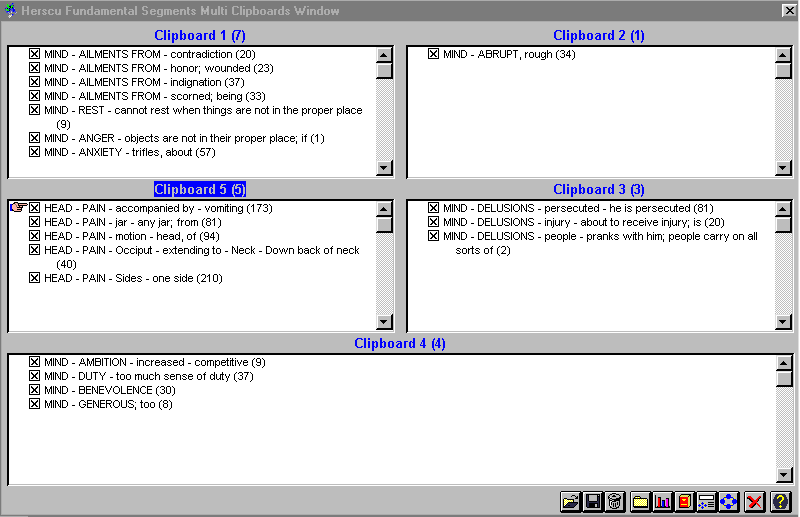This screenshot has width=800, height=517.
Task: Click the pointing hand marker in Clipboard 5
Action: (x=18, y=207)
